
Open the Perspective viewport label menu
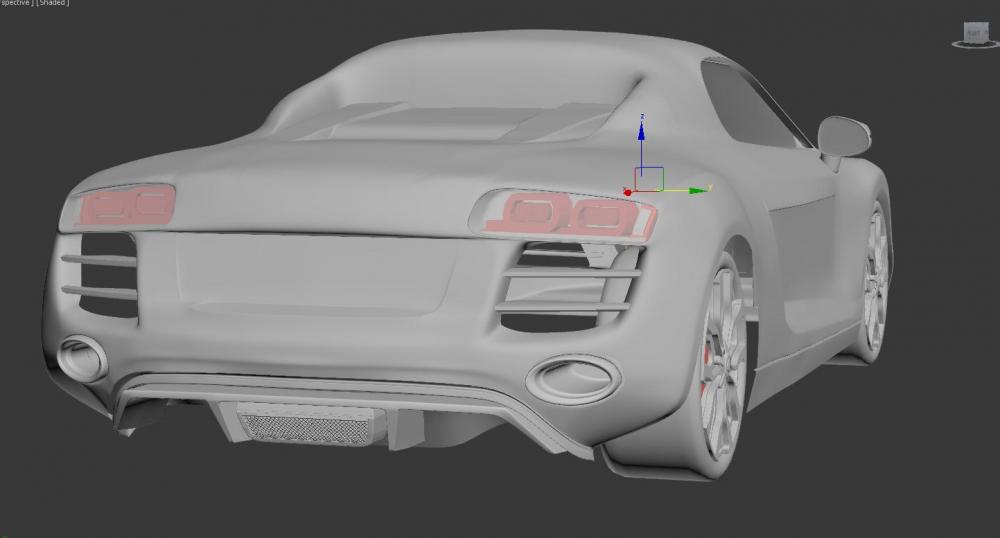(x=17, y=3)
